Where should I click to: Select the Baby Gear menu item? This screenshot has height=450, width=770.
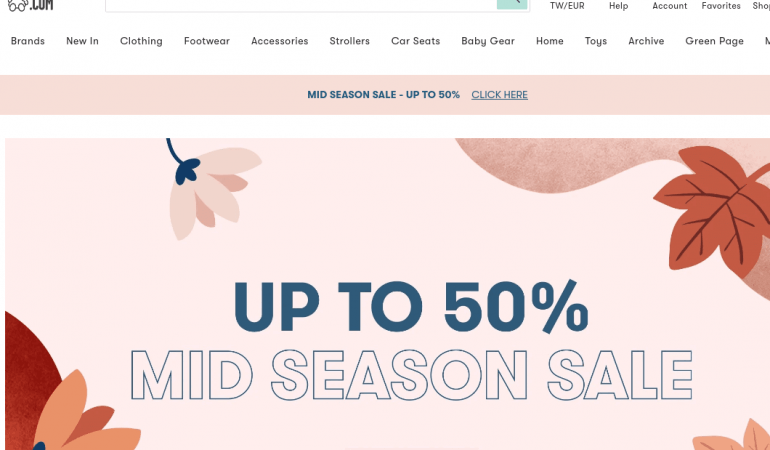click(x=488, y=41)
